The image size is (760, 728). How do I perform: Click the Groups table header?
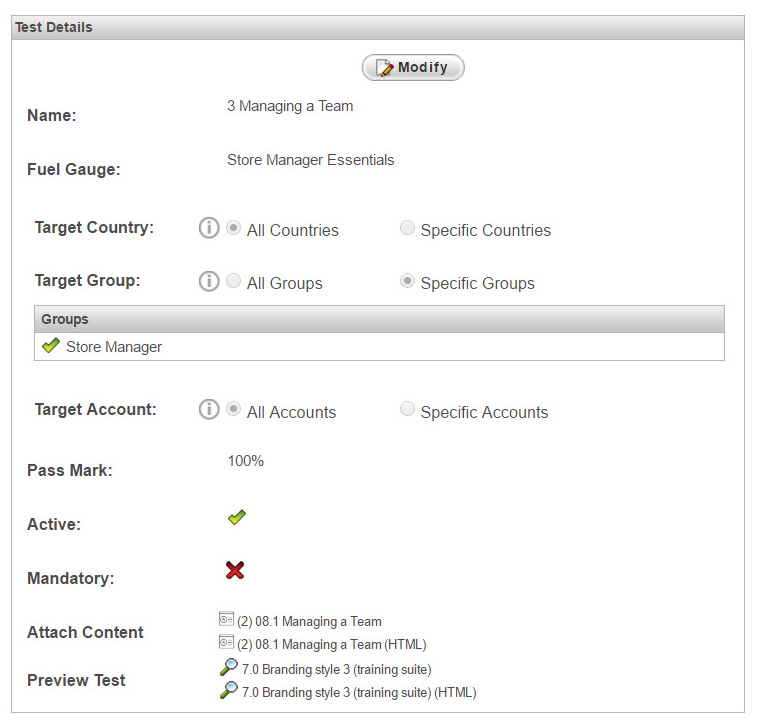380,319
